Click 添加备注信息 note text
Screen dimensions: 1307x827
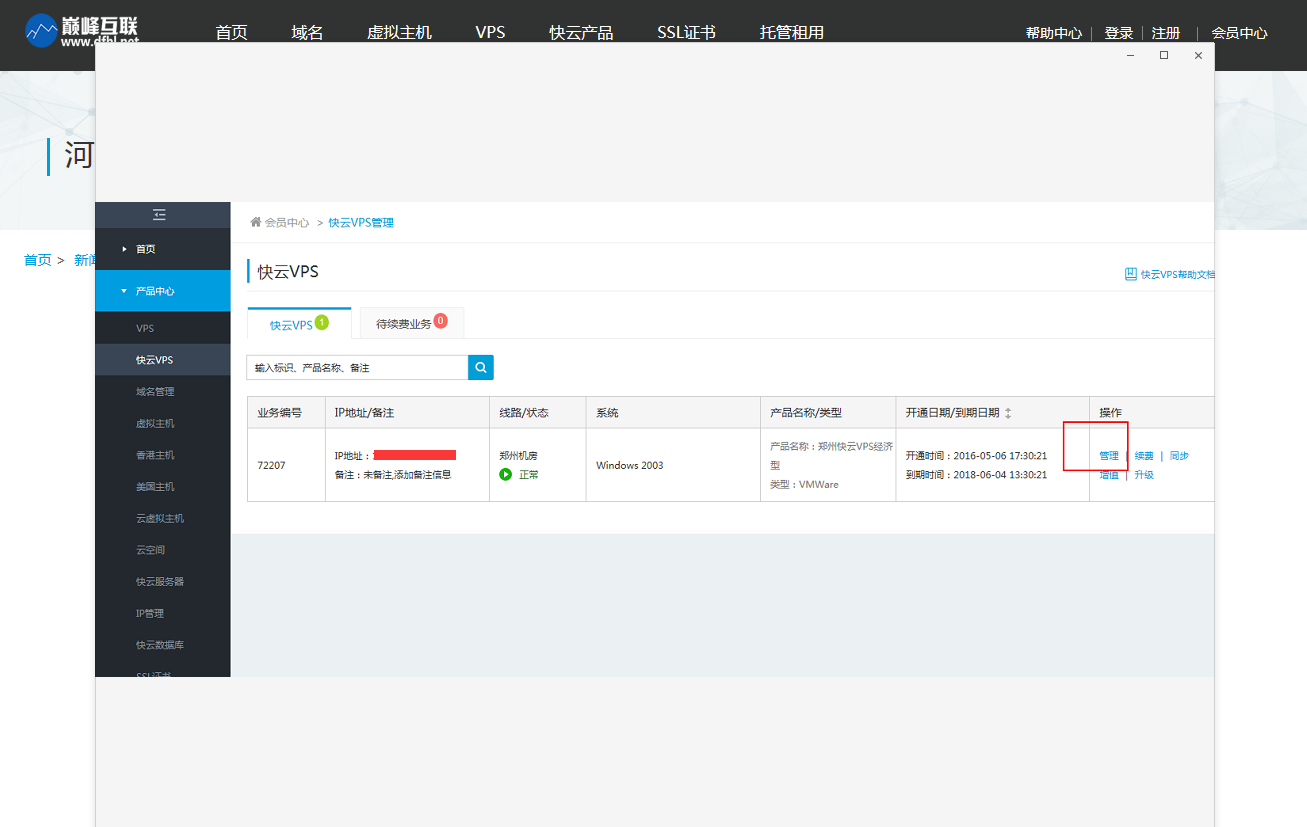tap(422, 475)
